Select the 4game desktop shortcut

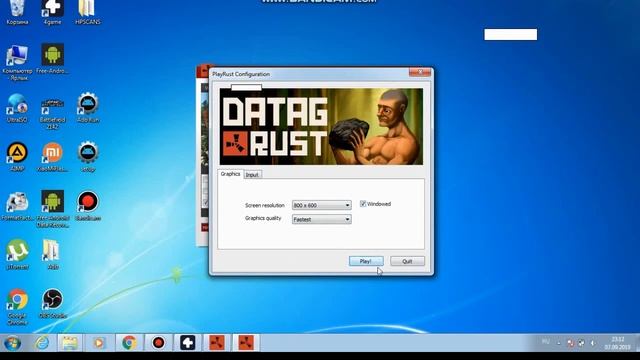click(x=52, y=12)
